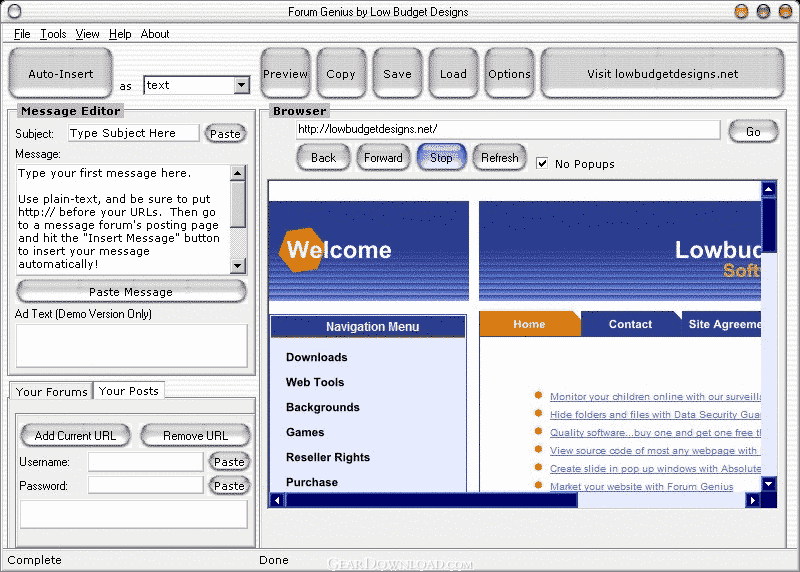Open 'View source code' link
This screenshot has width=800, height=572.
[x=655, y=451]
